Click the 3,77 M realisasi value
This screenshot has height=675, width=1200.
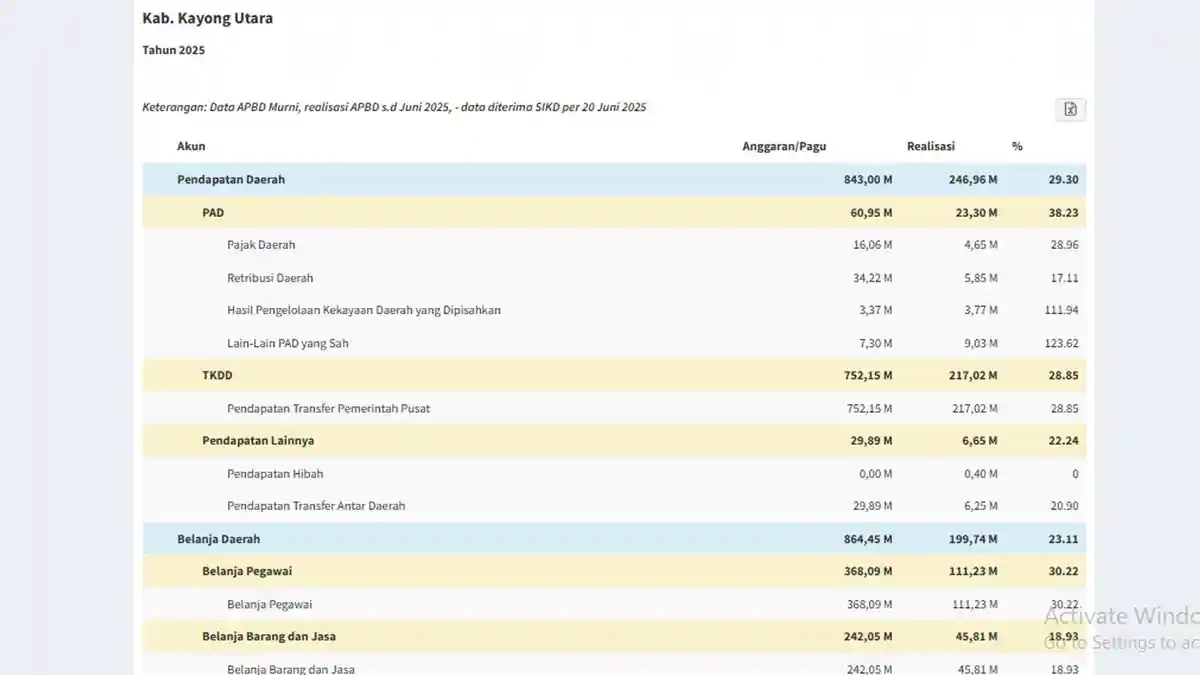[x=980, y=310]
